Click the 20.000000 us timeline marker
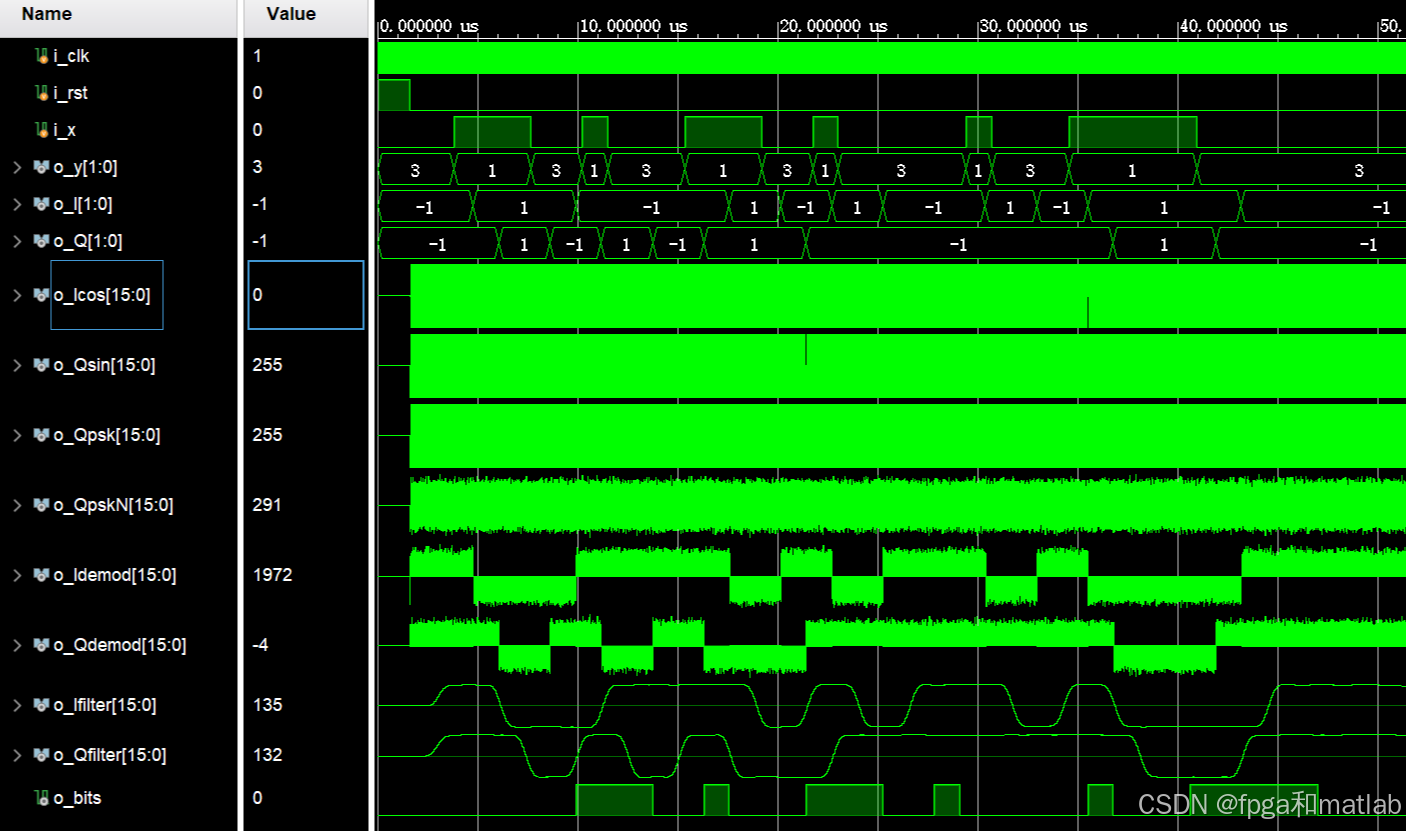 [833, 26]
